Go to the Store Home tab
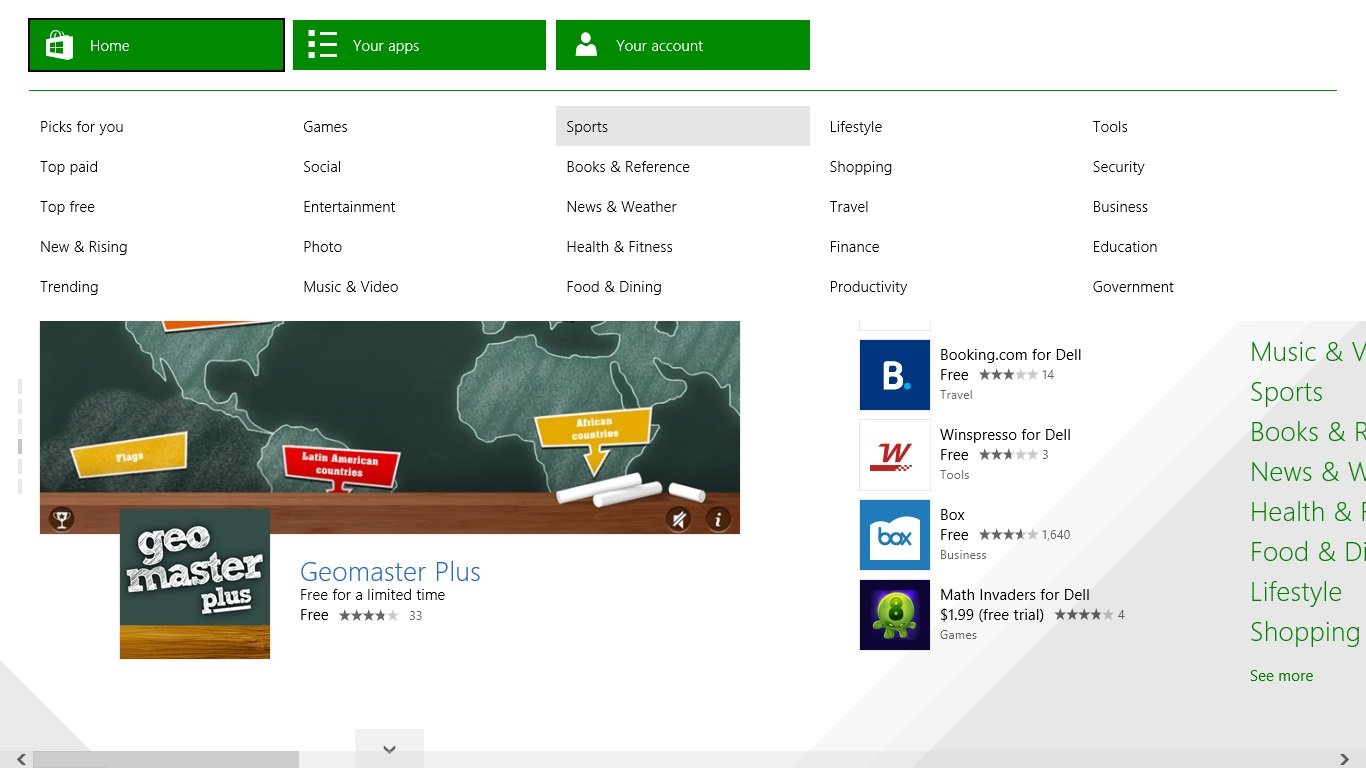The image size is (1366, 768). [x=156, y=45]
